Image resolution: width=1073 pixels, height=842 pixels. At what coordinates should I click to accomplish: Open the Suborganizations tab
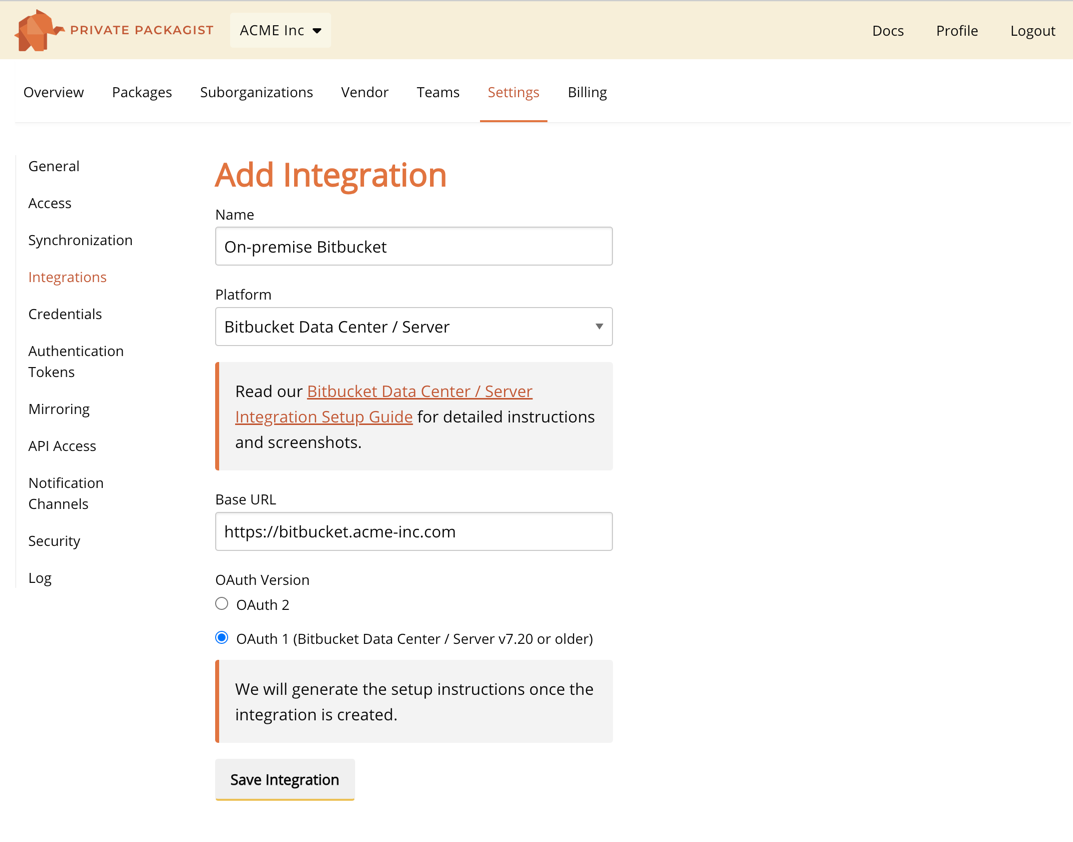(x=256, y=92)
